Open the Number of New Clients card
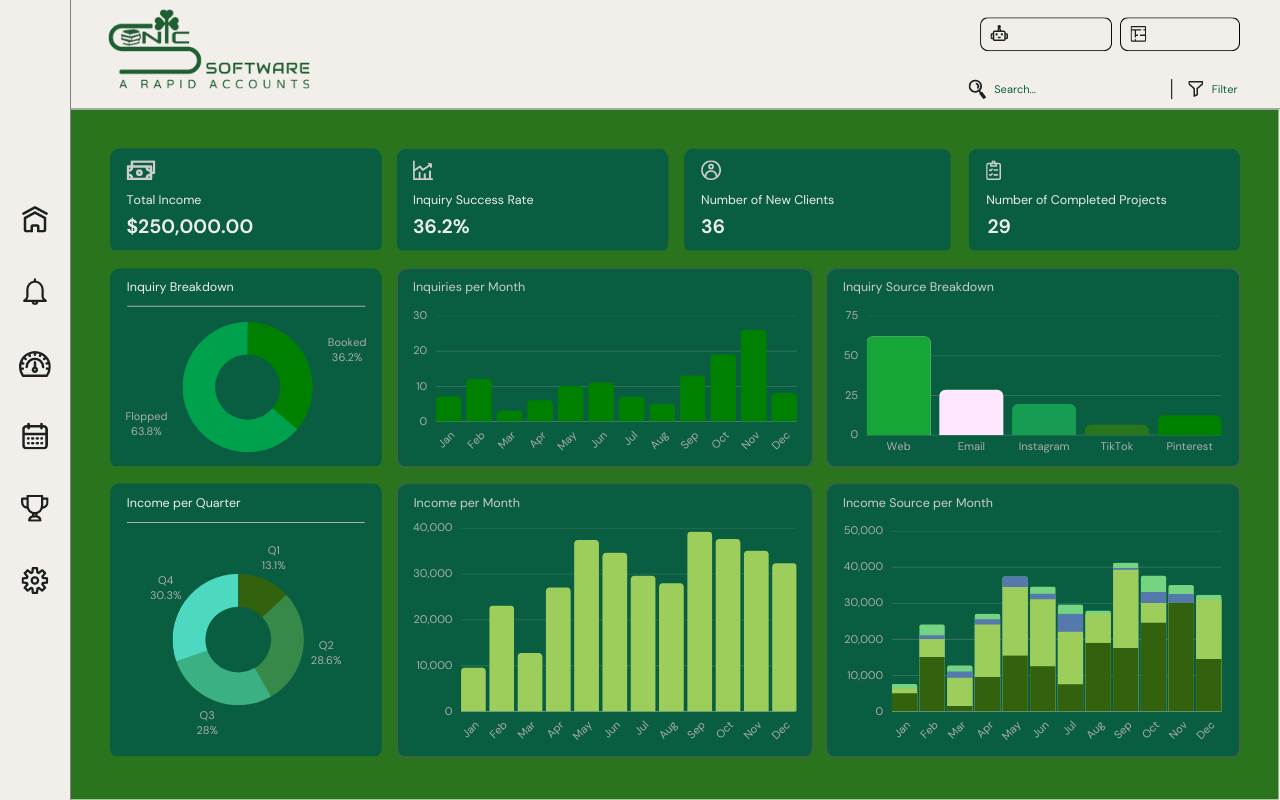The width and height of the screenshot is (1280, 800). point(817,199)
